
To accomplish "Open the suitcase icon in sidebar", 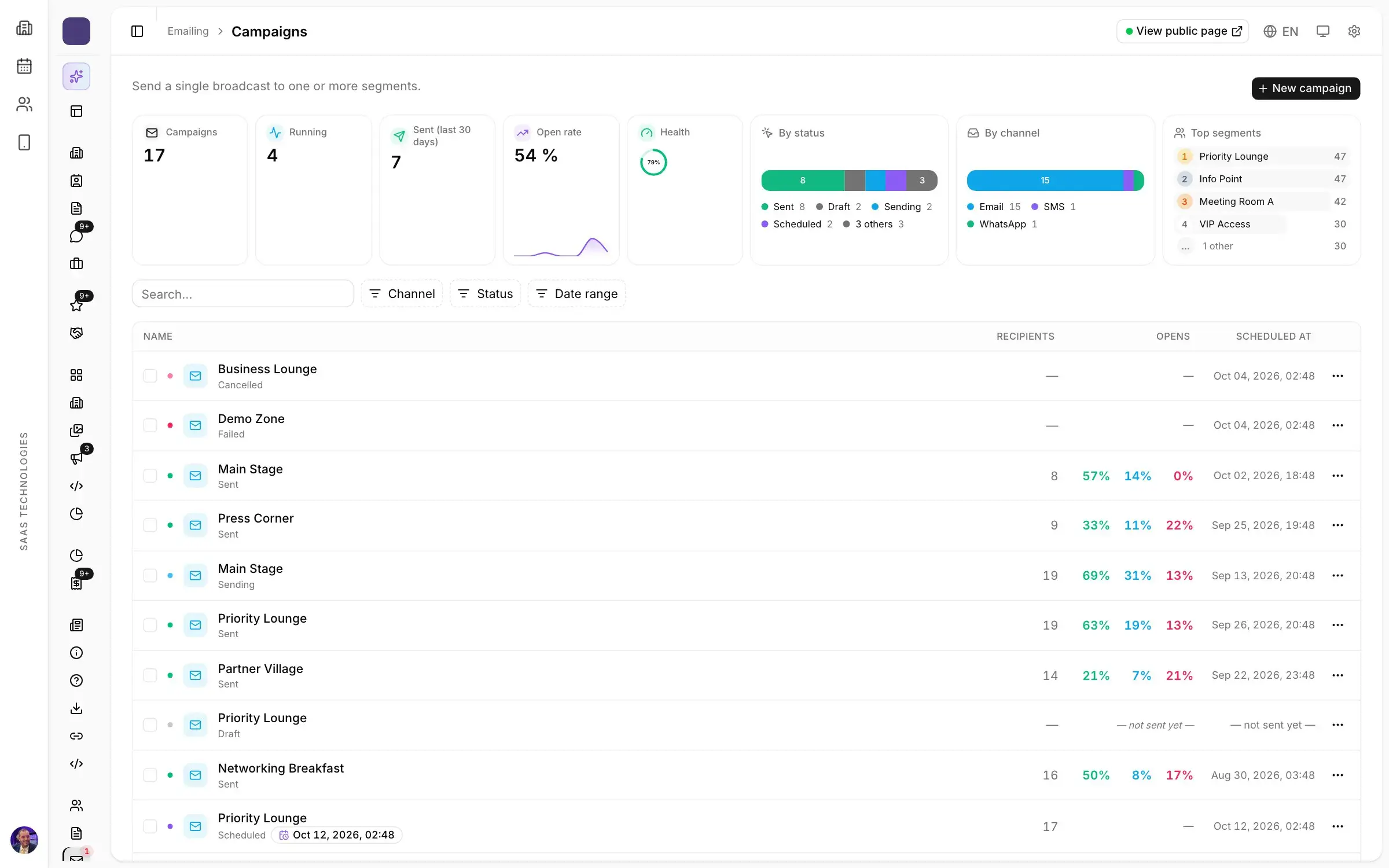I will pyautogui.click(x=76, y=264).
